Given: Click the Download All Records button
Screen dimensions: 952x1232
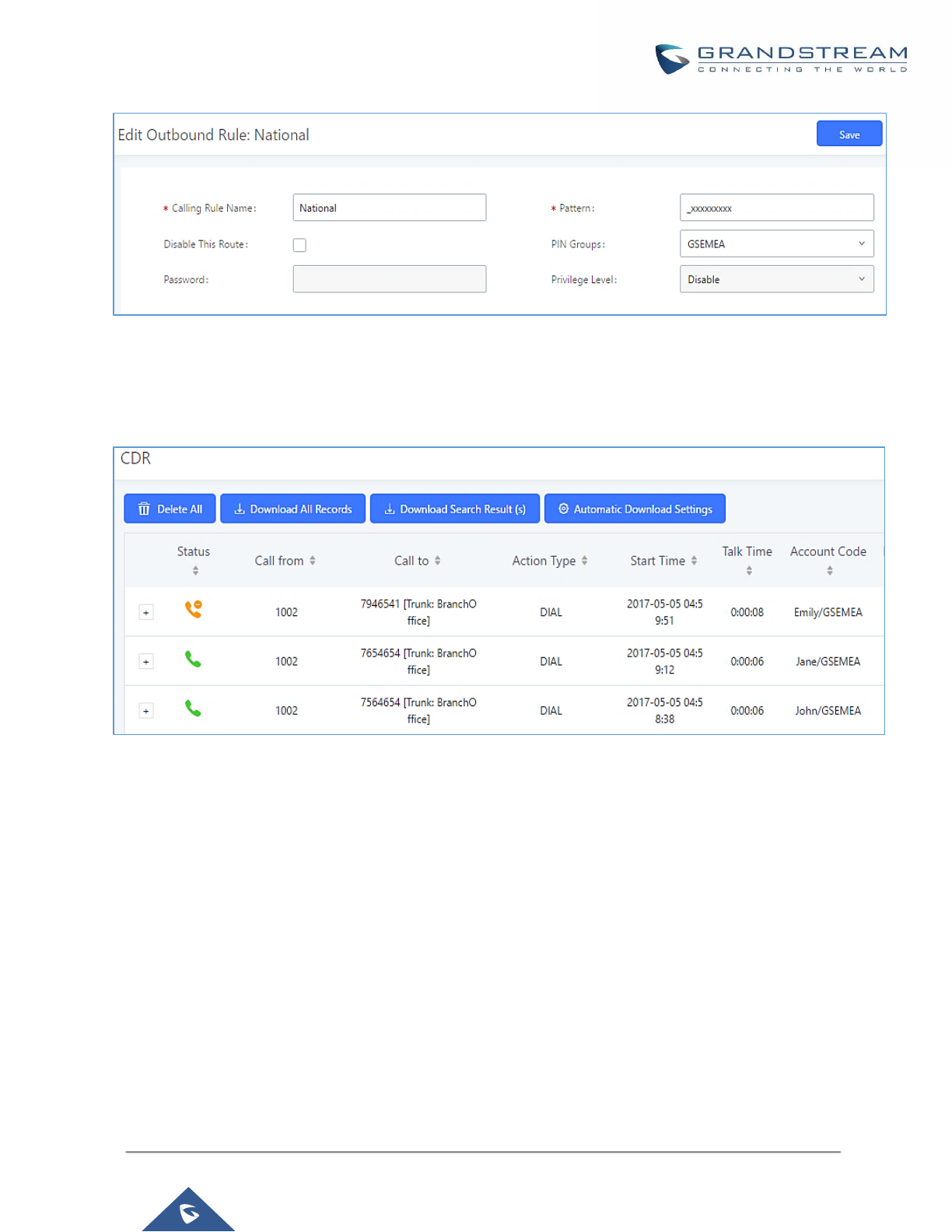Looking at the screenshot, I should click(292, 509).
